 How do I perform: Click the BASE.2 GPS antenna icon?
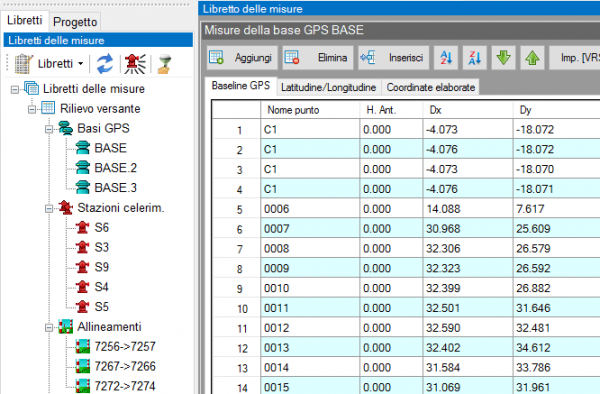point(83,168)
